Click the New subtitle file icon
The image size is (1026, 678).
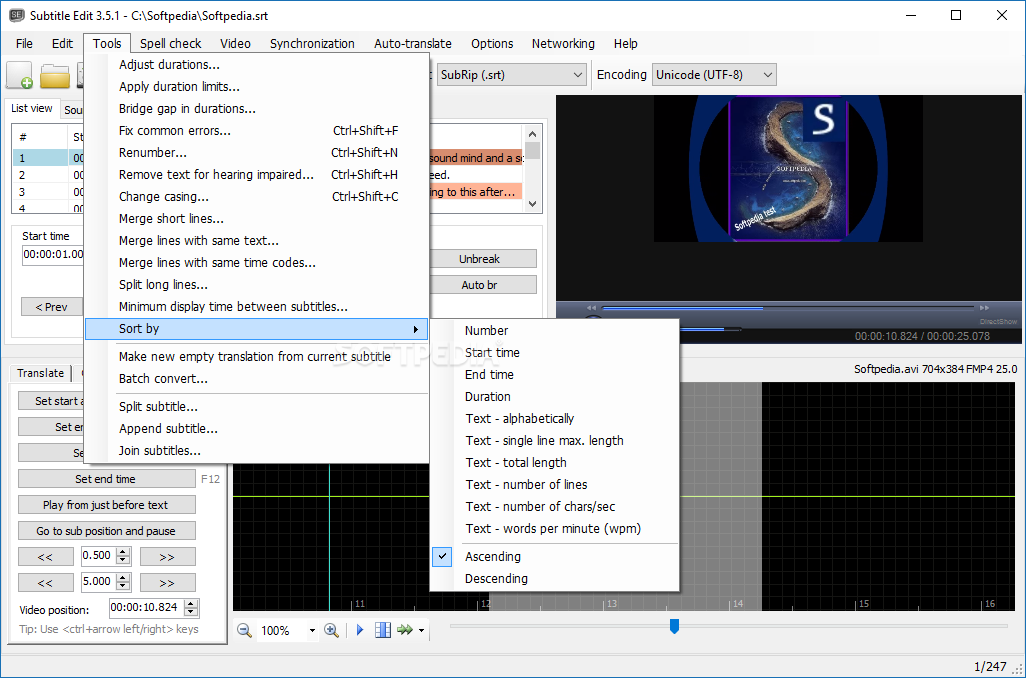click(19, 75)
